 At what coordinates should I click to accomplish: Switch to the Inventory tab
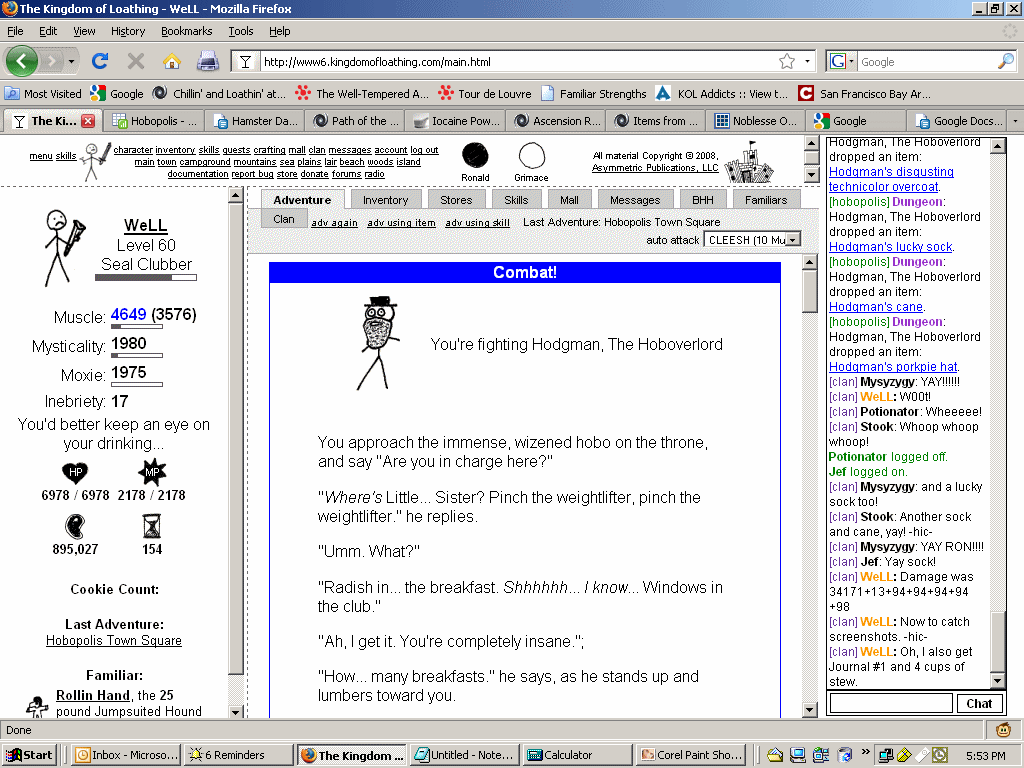[x=385, y=200]
